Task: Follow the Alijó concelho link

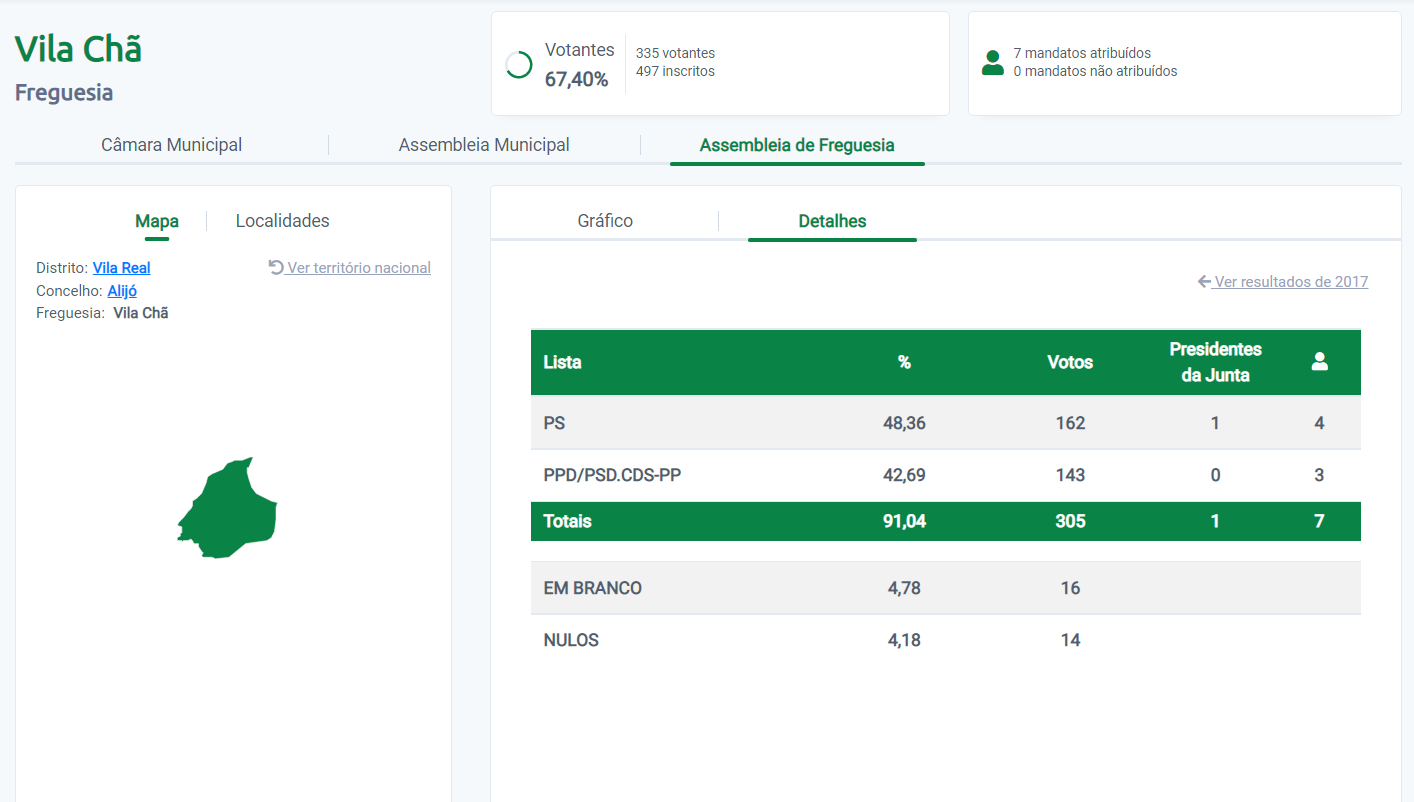Action: (122, 291)
